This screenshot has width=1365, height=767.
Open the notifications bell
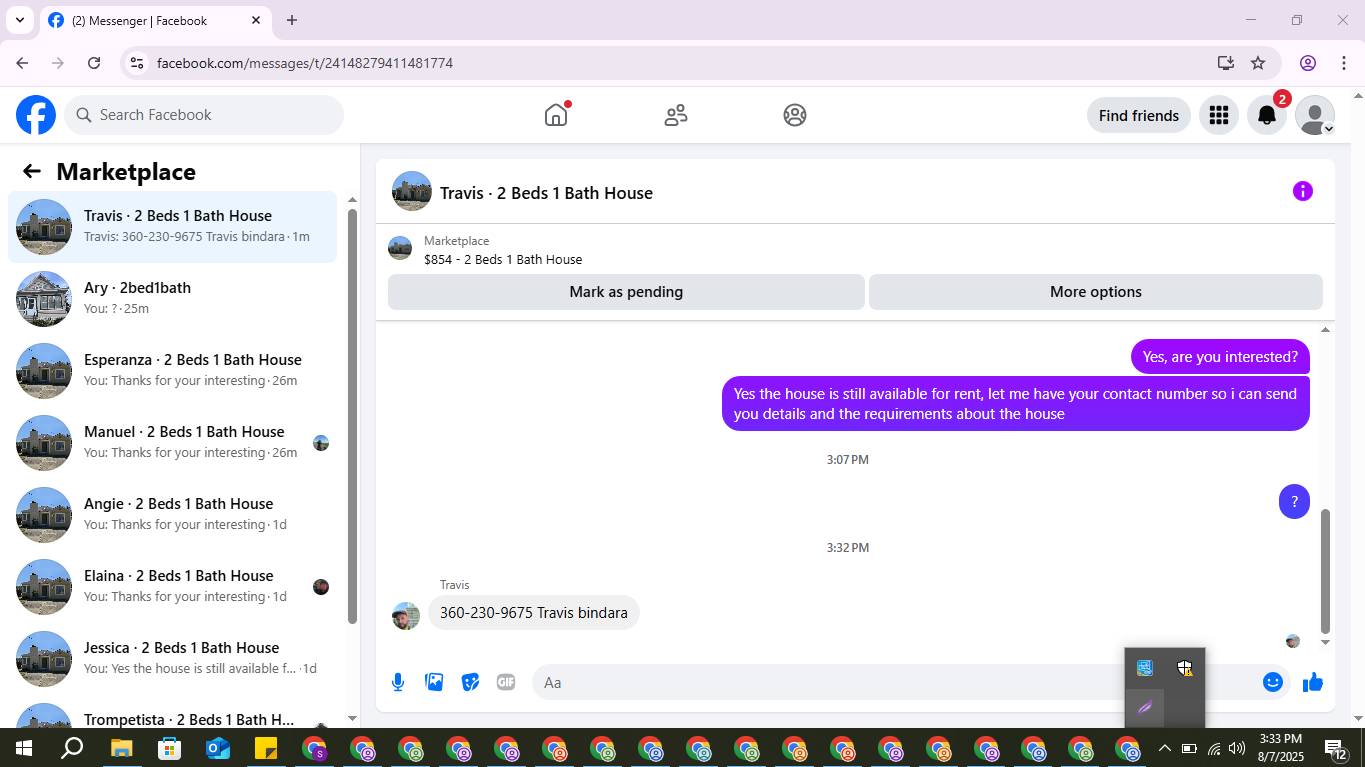[1267, 115]
